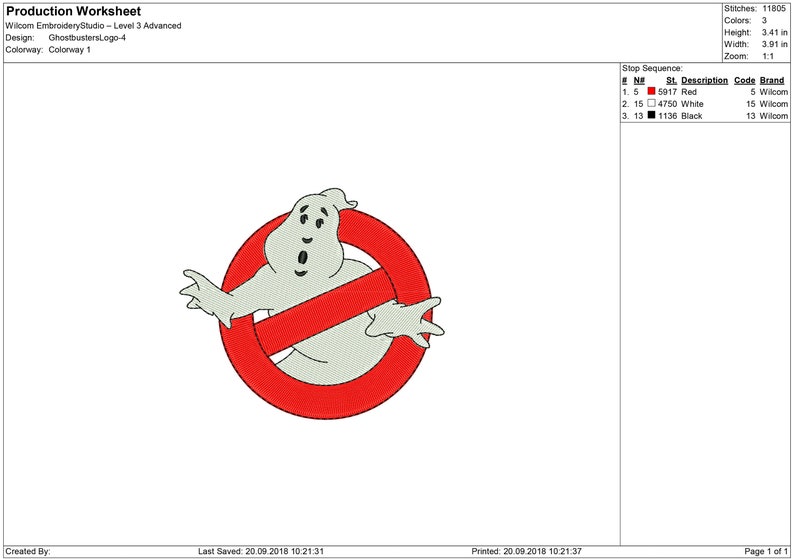Click the height value '3.41 in'
794x559 pixels.
(x=774, y=32)
